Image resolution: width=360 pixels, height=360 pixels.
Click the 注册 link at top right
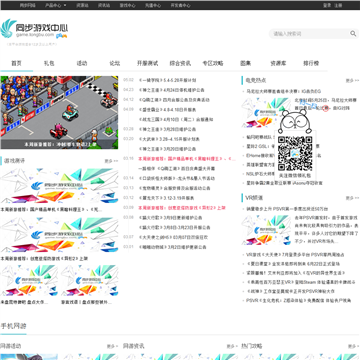[x=338, y=5]
